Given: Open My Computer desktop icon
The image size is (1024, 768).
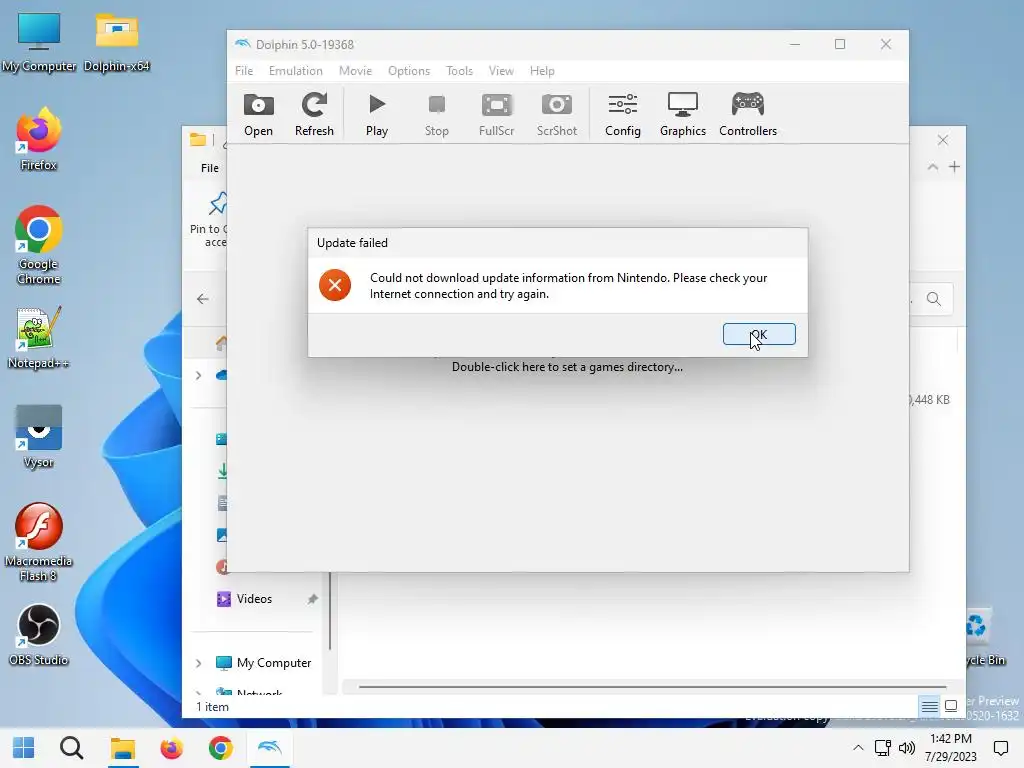Looking at the screenshot, I should click(x=39, y=42).
